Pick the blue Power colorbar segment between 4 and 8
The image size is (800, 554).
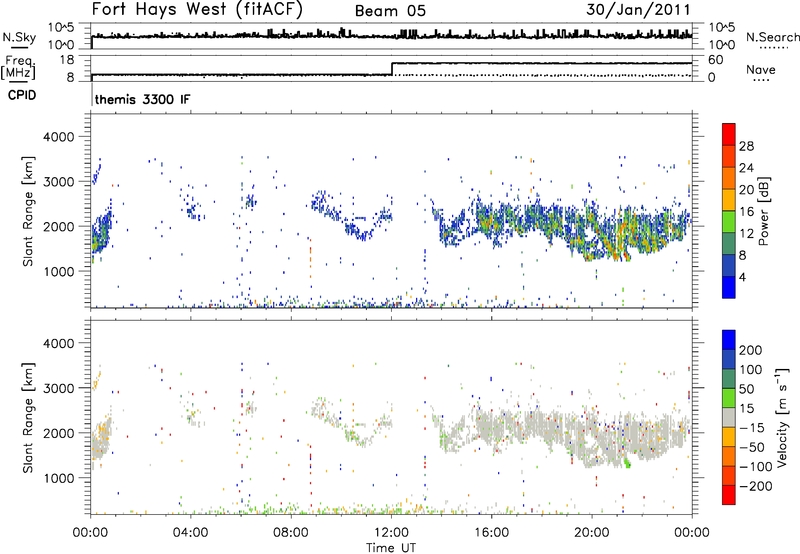click(729, 265)
